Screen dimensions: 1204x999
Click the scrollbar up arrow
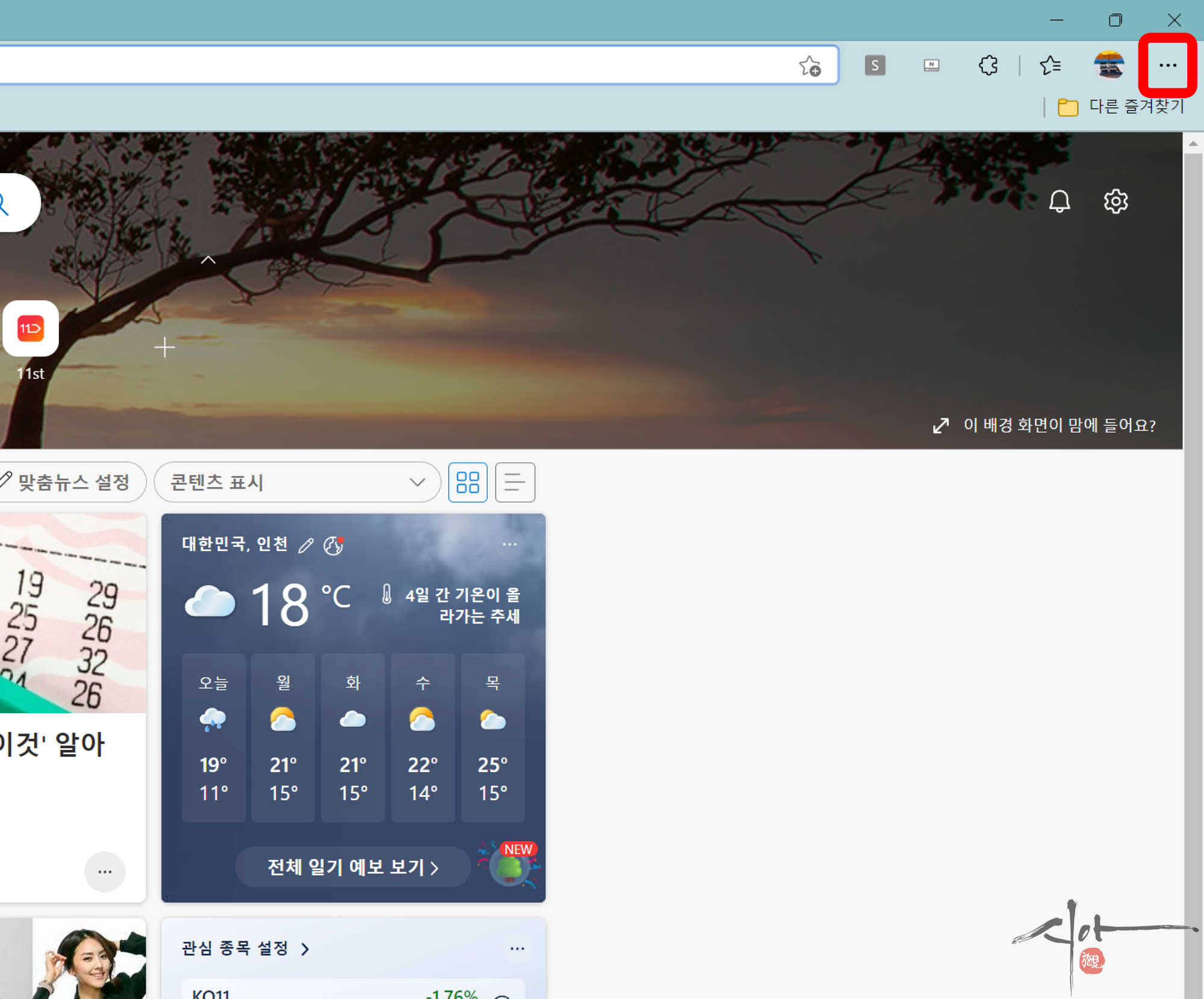pyautogui.click(x=1193, y=143)
